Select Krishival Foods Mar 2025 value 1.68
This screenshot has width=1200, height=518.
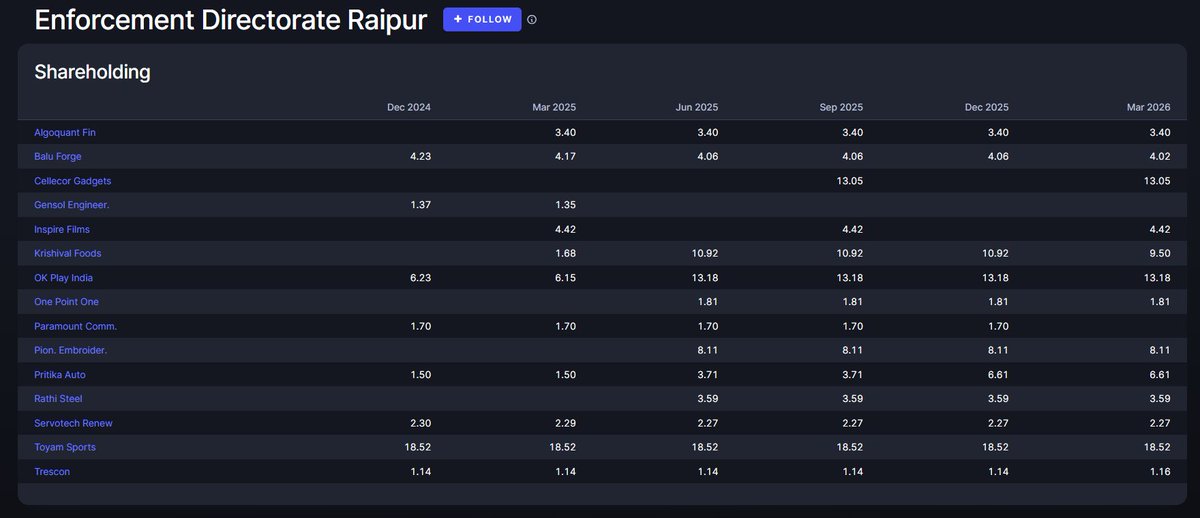point(566,253)
